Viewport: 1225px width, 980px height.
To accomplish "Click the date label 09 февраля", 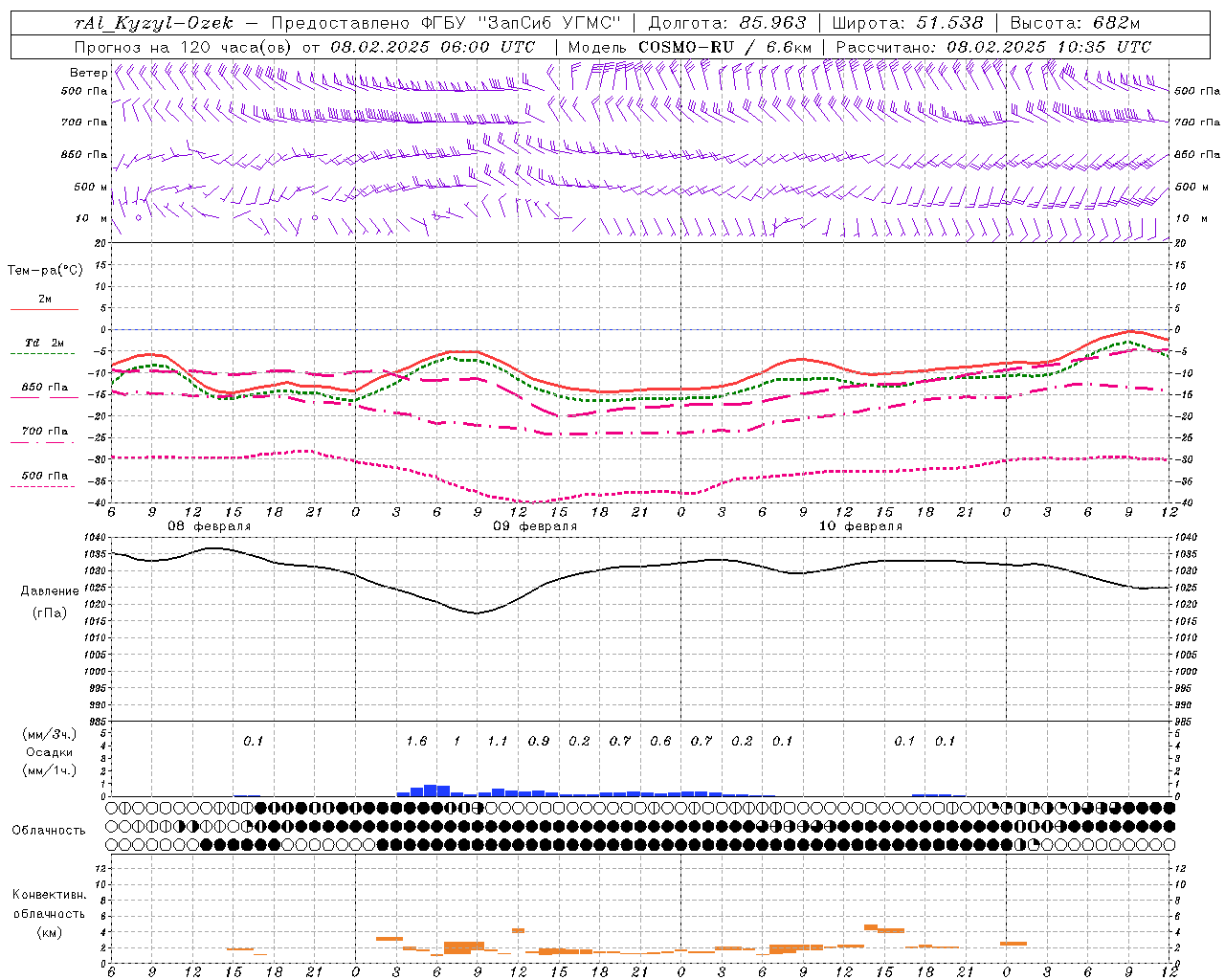I will point(535,526).
